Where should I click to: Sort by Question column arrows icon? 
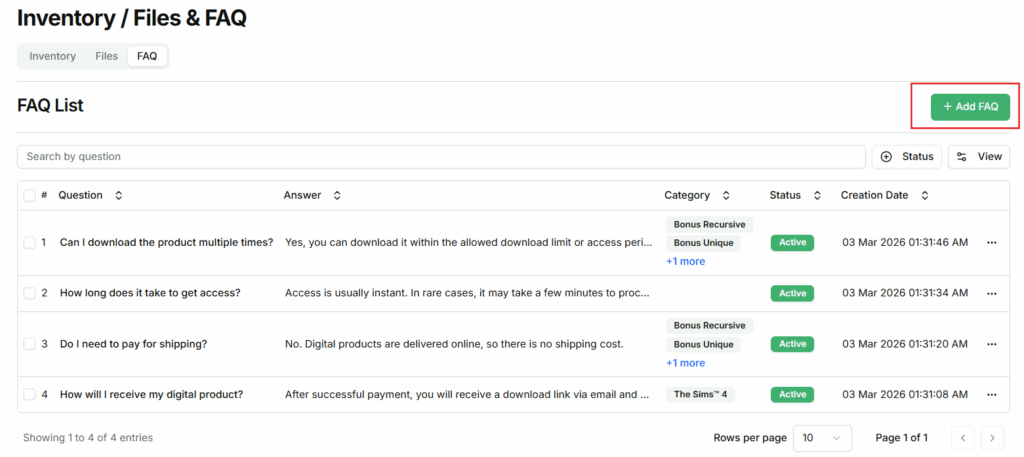tap(119, 196)
